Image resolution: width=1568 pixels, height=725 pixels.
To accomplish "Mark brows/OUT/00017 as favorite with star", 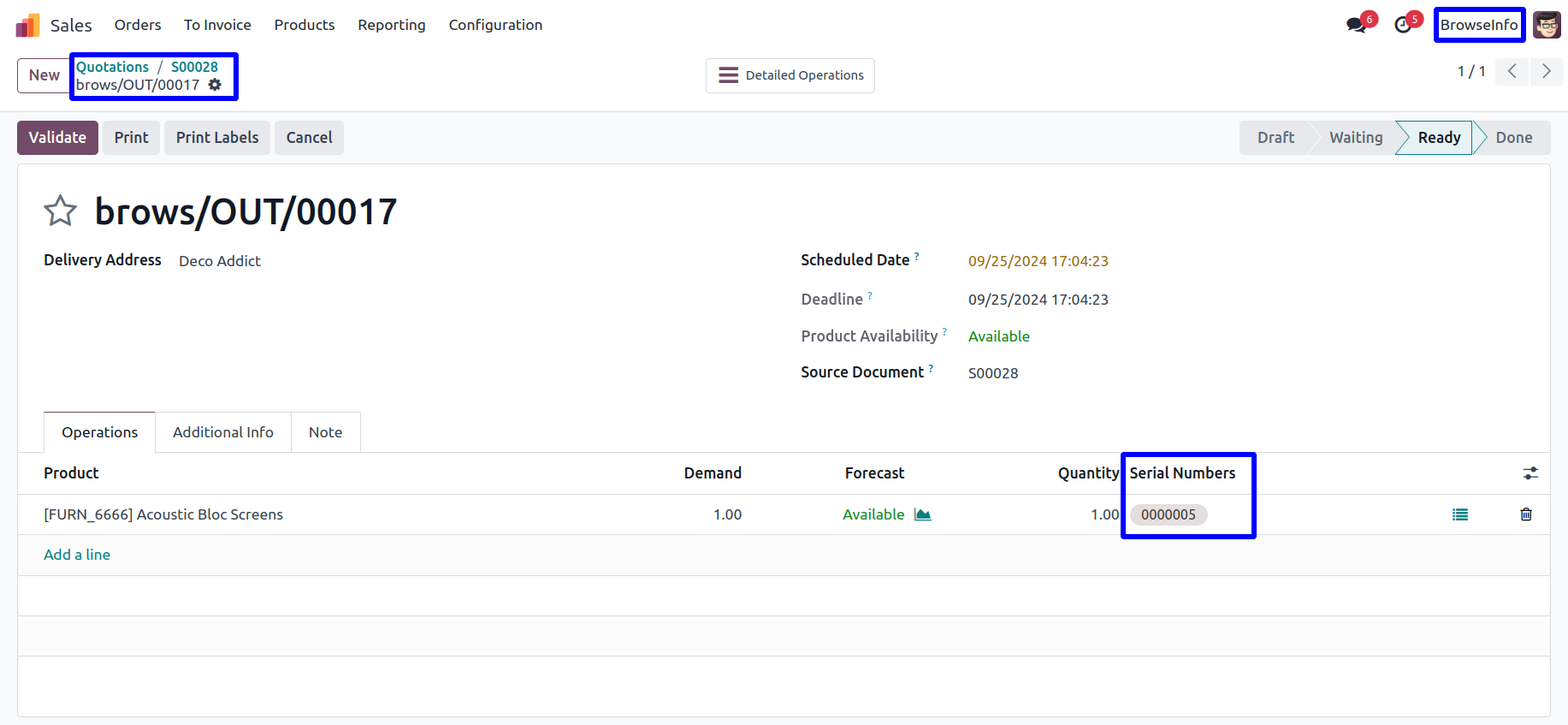I will pos(61,211).
